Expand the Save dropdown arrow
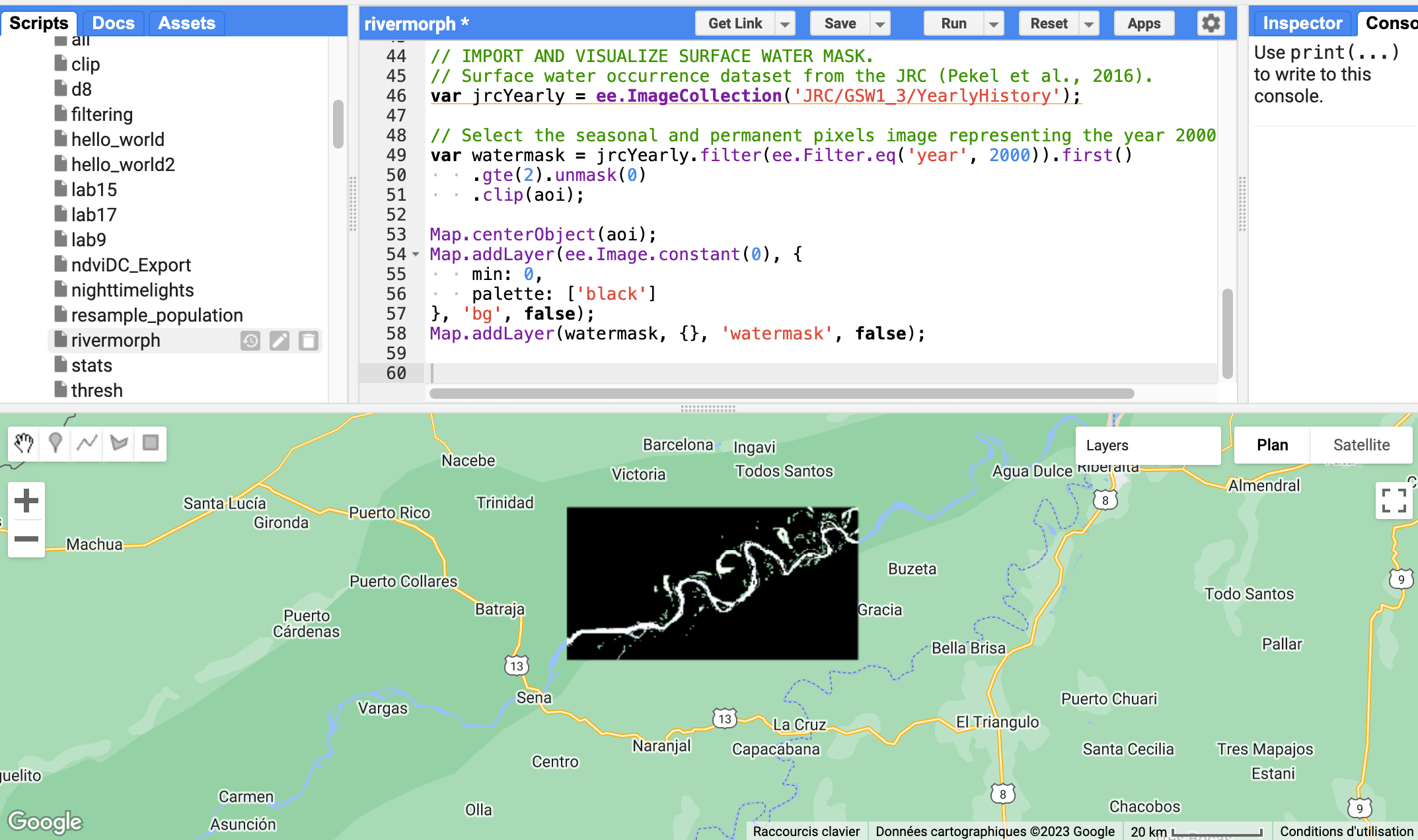Screen dimensions: 1418x840 (880, 24)
